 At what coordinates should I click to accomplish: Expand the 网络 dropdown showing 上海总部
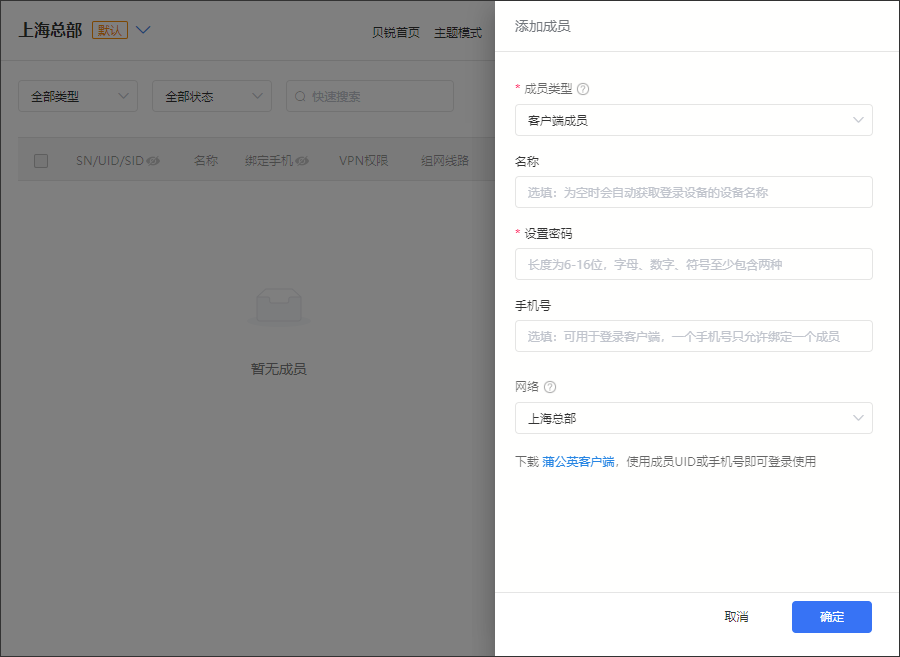(x=693, y=418)
